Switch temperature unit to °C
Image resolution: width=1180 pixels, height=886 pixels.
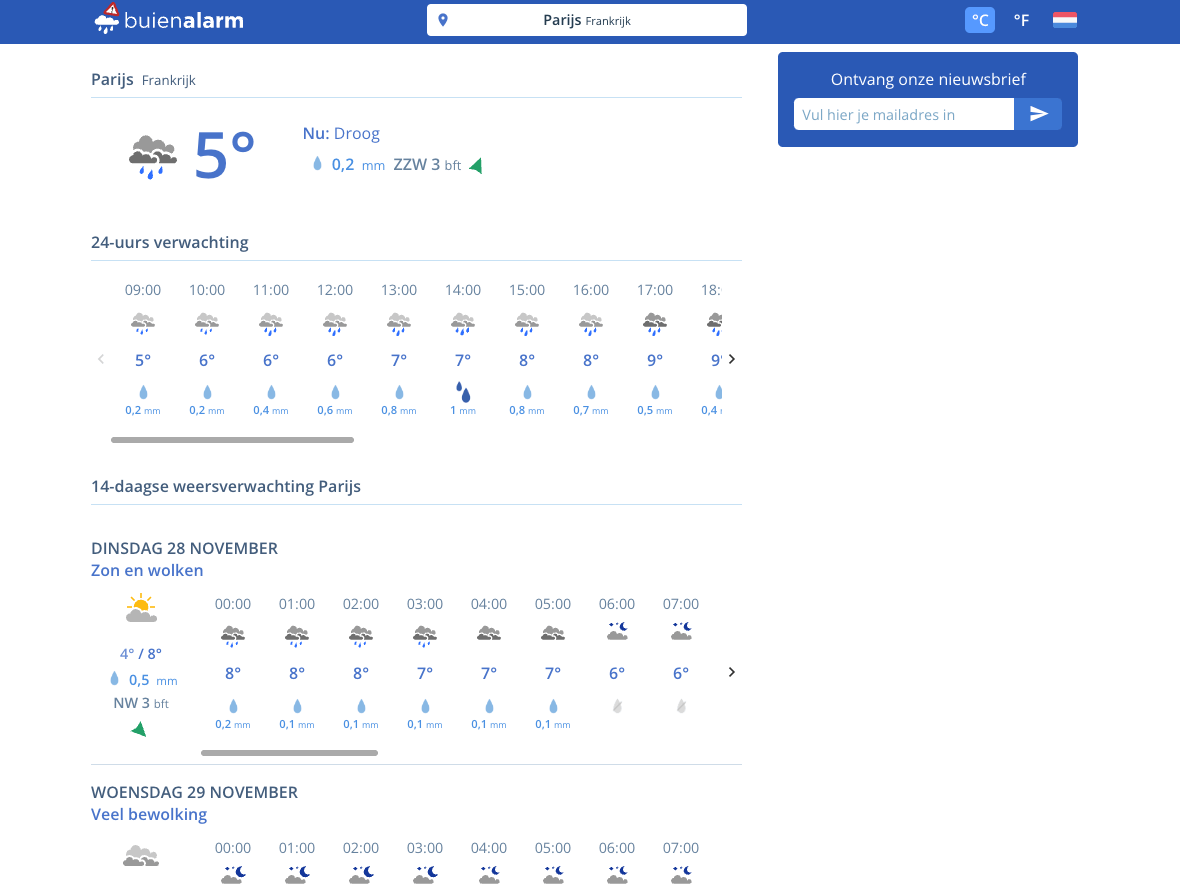pos(980,20)
